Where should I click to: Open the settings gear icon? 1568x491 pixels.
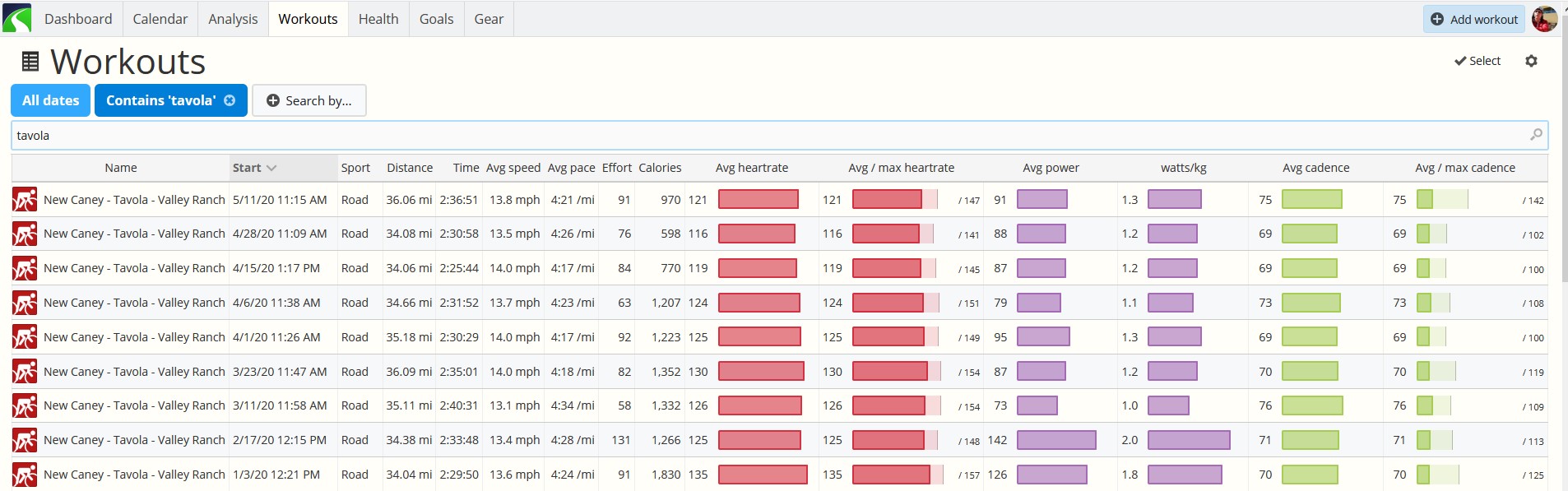pyautogui.click(x=1531, y=61)
